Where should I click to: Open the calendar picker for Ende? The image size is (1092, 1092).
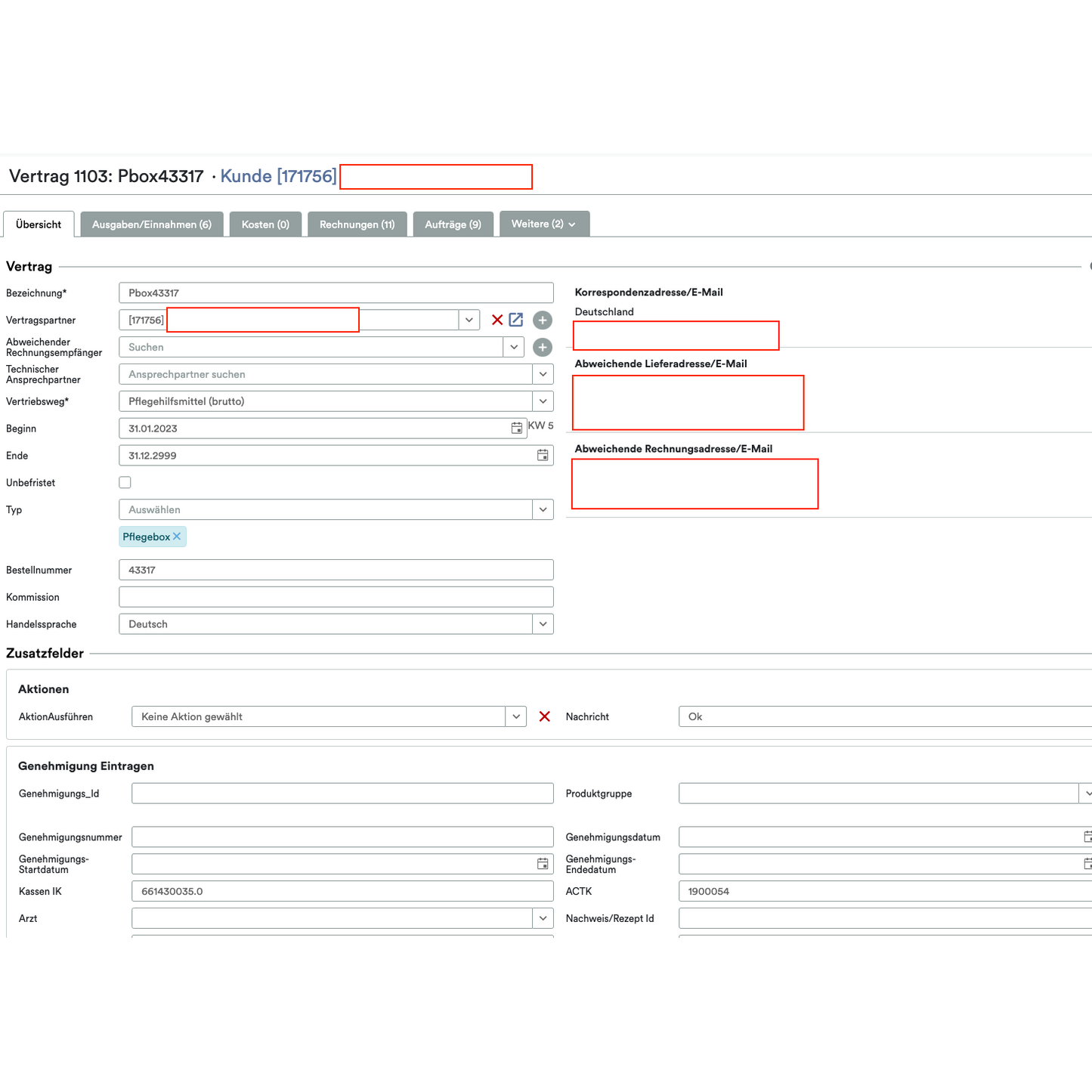coord(543,455)
